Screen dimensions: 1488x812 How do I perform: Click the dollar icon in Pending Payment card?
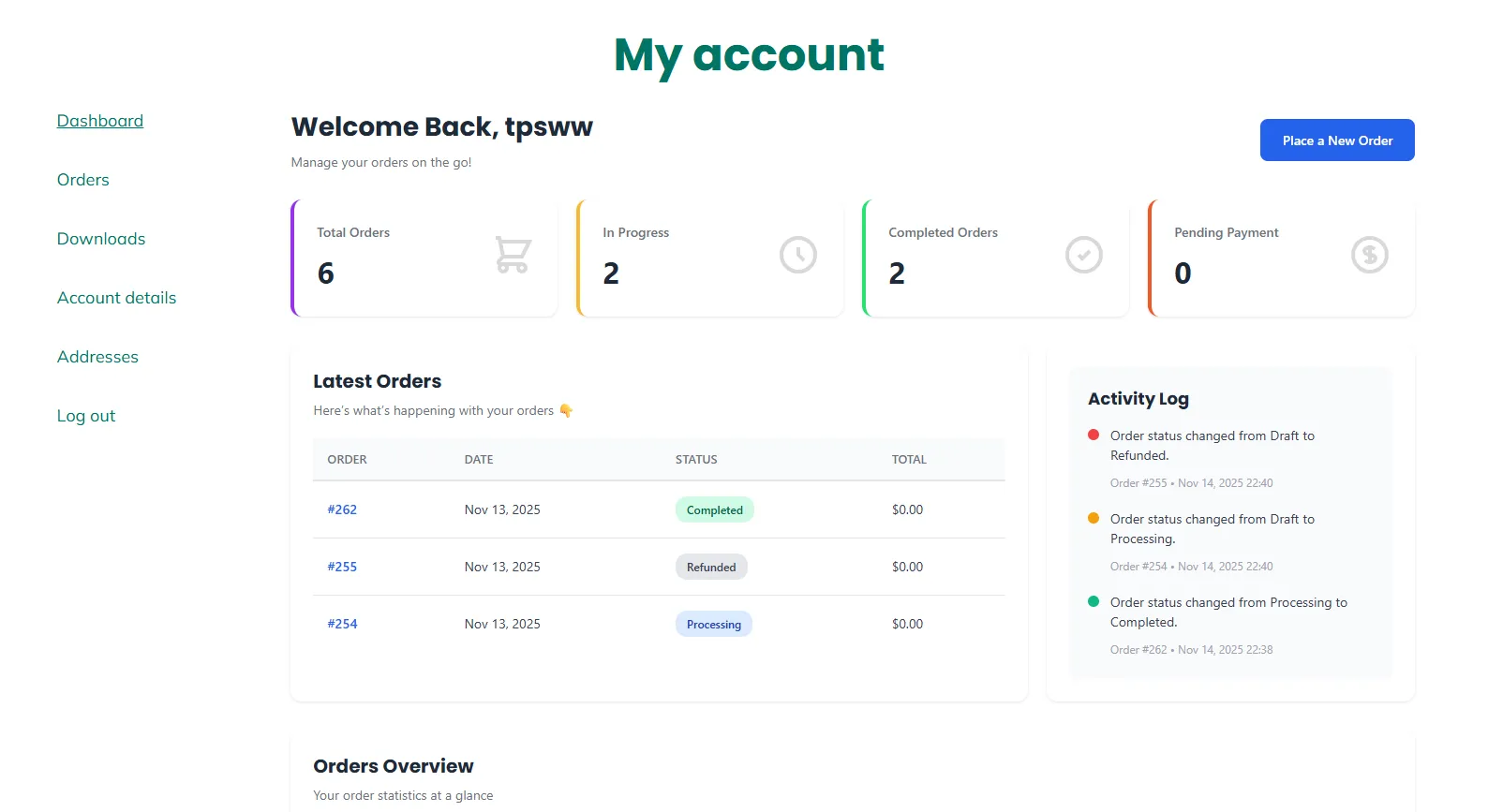coord(1369,255)
